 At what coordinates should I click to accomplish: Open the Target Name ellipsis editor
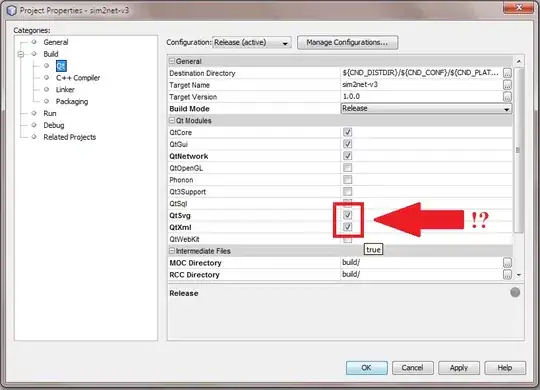[x=507, y=85]
